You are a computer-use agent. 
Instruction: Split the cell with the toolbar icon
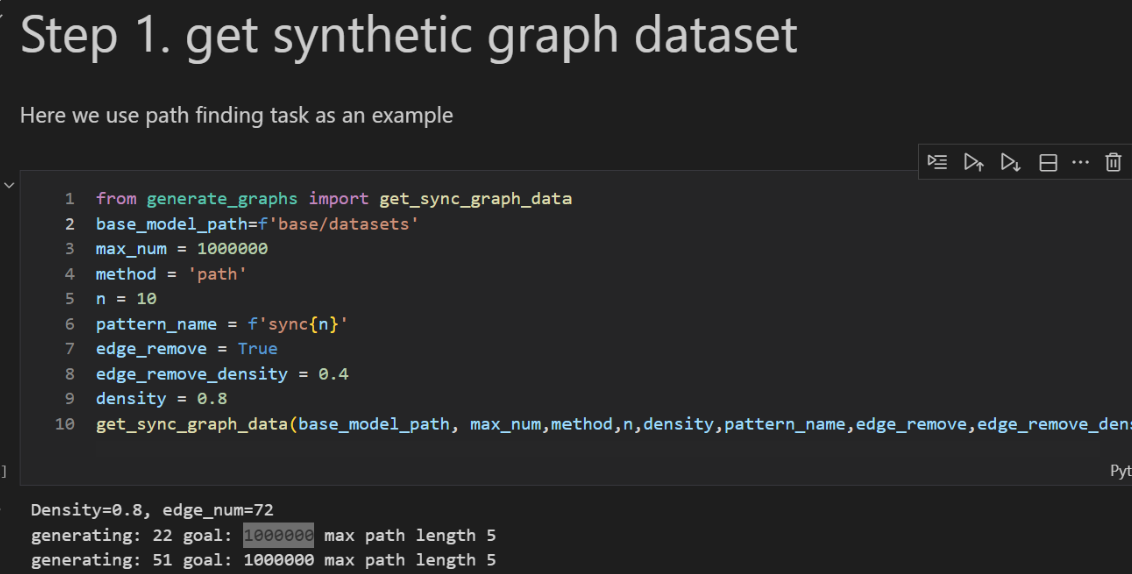pyautogui.click(x=1048, y=162)
